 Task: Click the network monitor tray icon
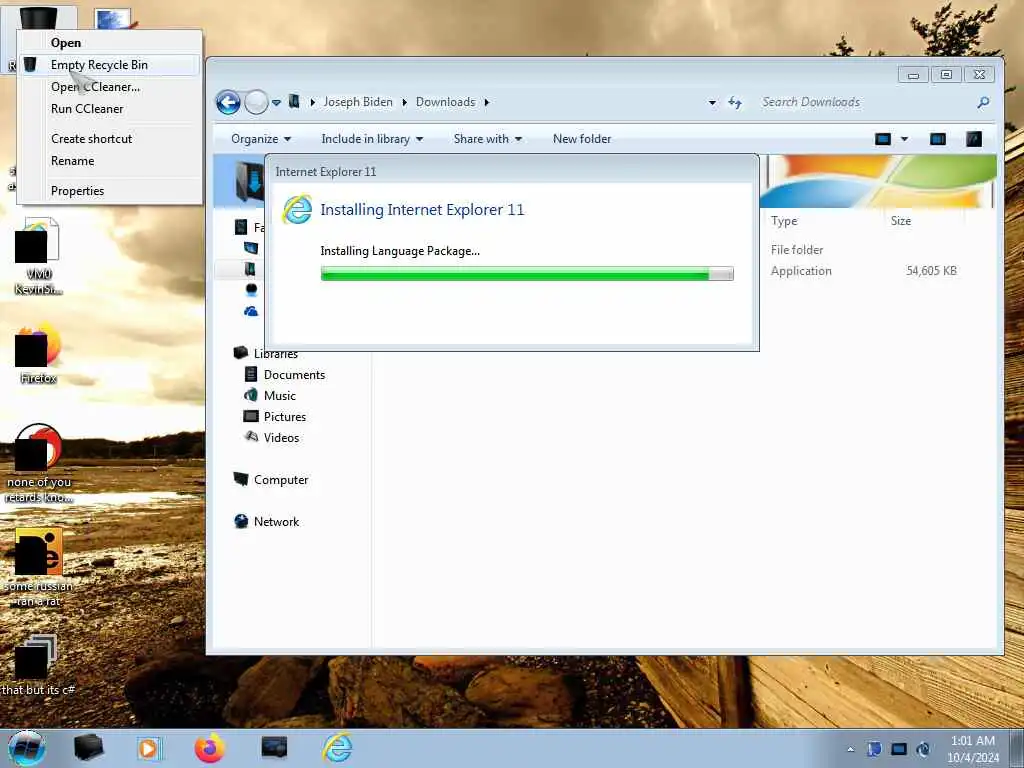[899, 750]
